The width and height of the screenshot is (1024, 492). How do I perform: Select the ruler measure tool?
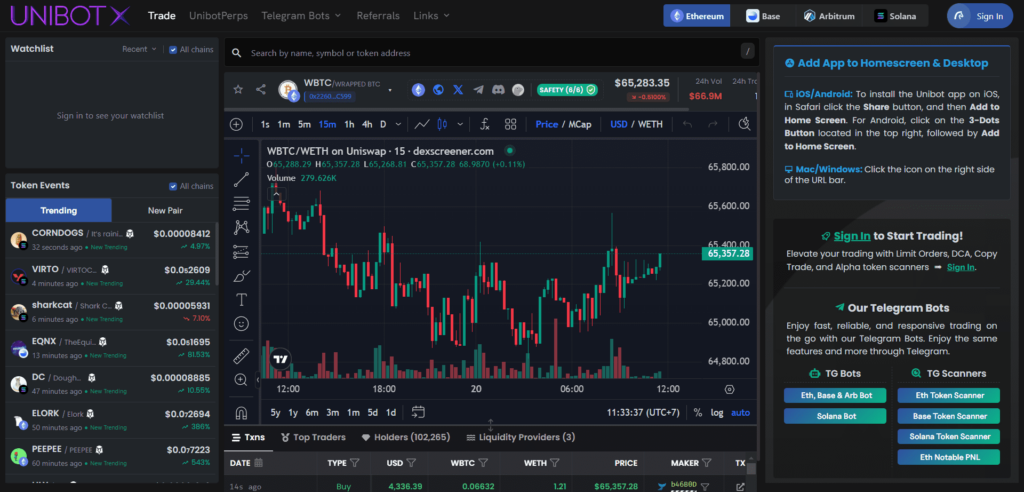coord(242,356)
